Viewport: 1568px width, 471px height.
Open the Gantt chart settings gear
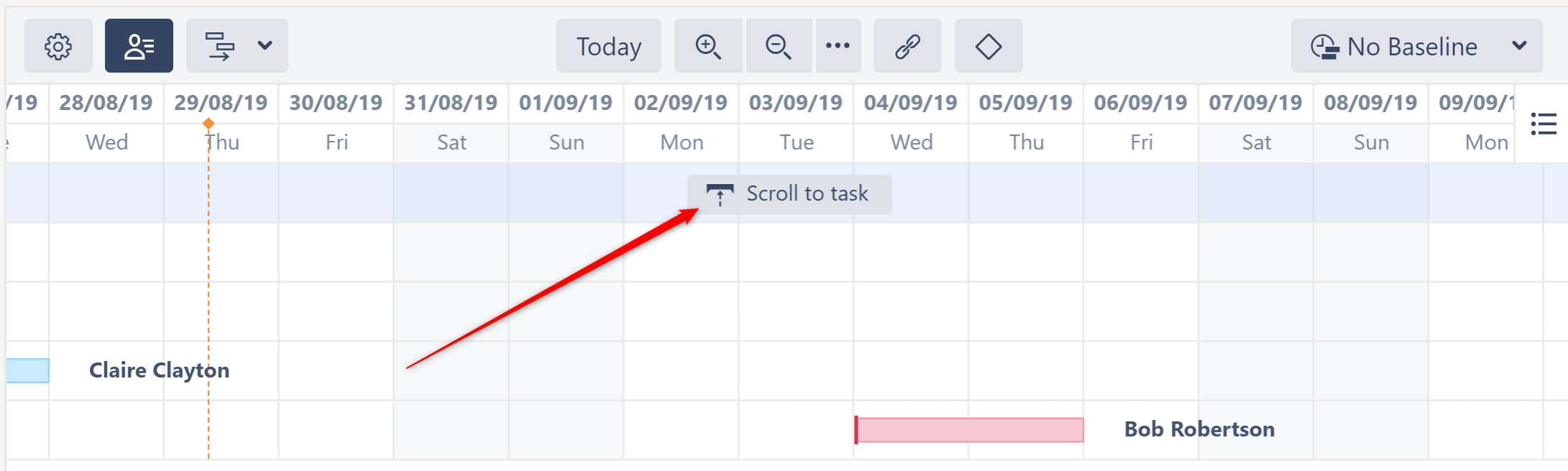(58, 45)
